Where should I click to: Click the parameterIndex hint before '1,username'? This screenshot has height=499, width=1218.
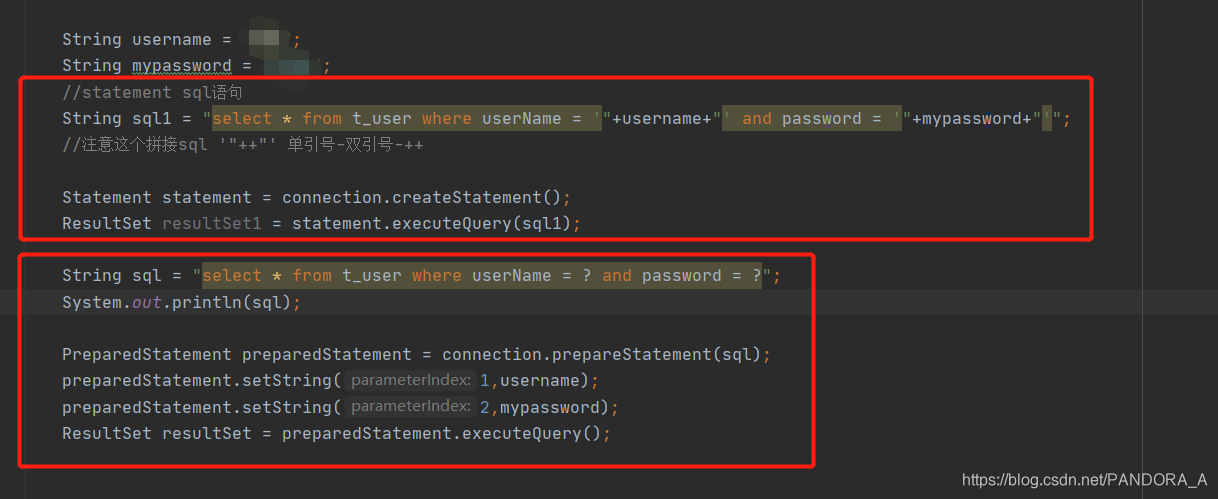pyautogui.click(x=411, y=381)
